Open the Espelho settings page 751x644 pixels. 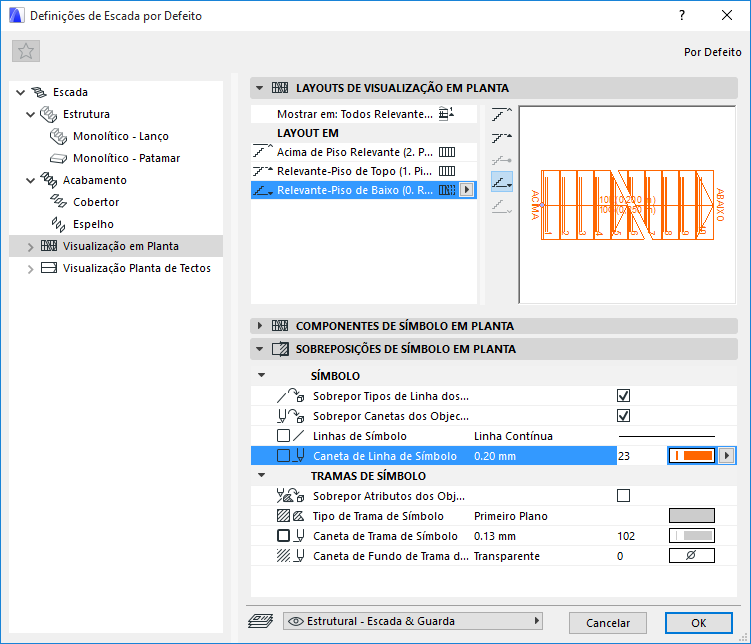93,224
